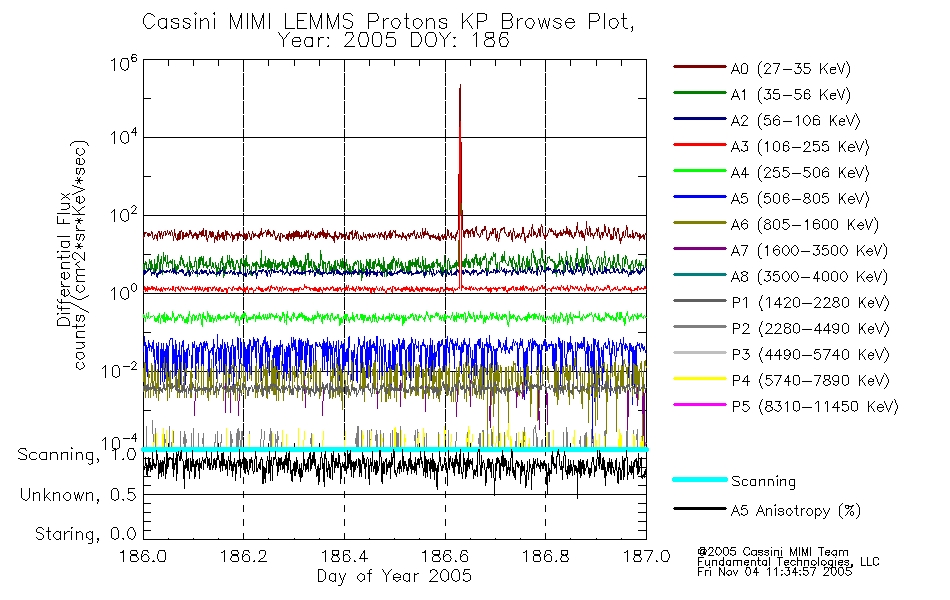Click the A5 Anisotropy (%) legend label
Image resolution: width=950 pixels, height=600 pixels.
pos(796,511)
